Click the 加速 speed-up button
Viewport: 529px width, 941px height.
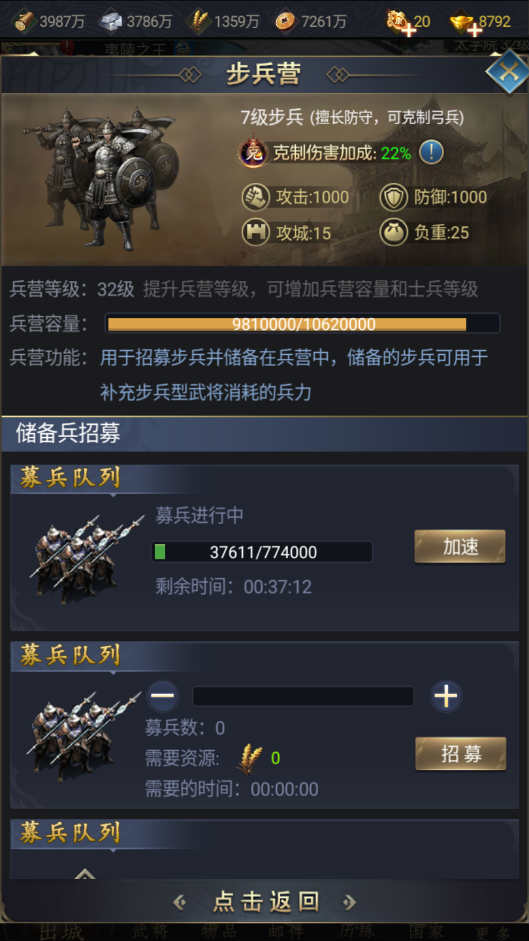pos(460,546)
